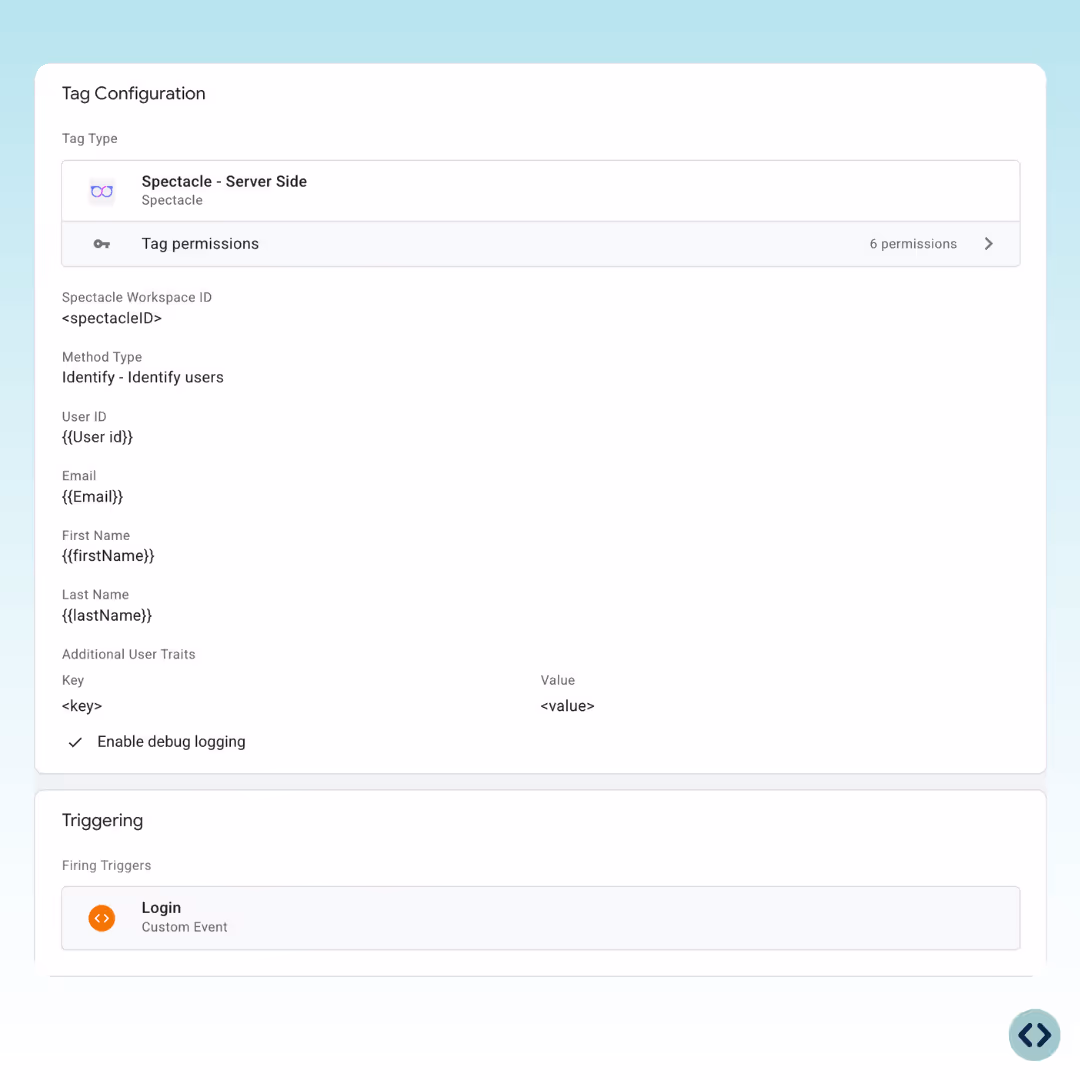
Task: Click the {{Email}} value
Action: coord(92,497)
